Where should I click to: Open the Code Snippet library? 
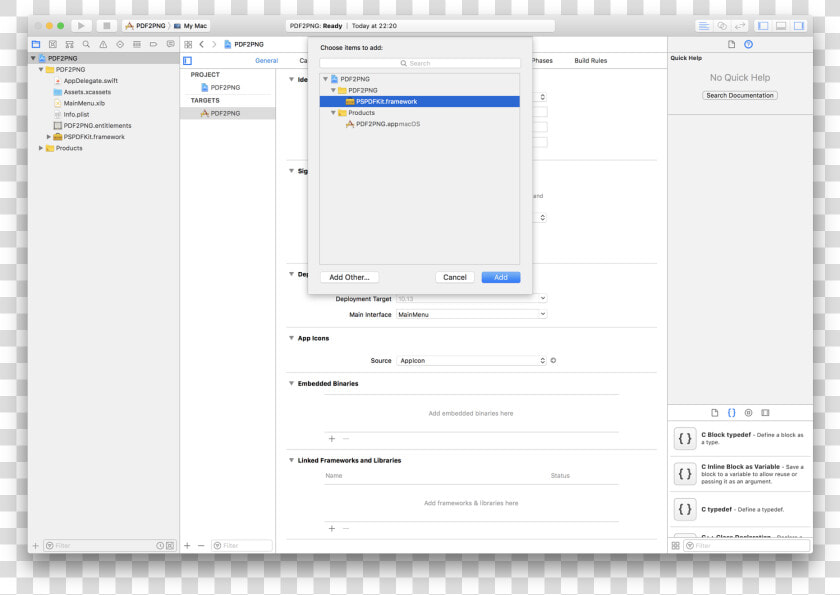(x=731, y=412)
